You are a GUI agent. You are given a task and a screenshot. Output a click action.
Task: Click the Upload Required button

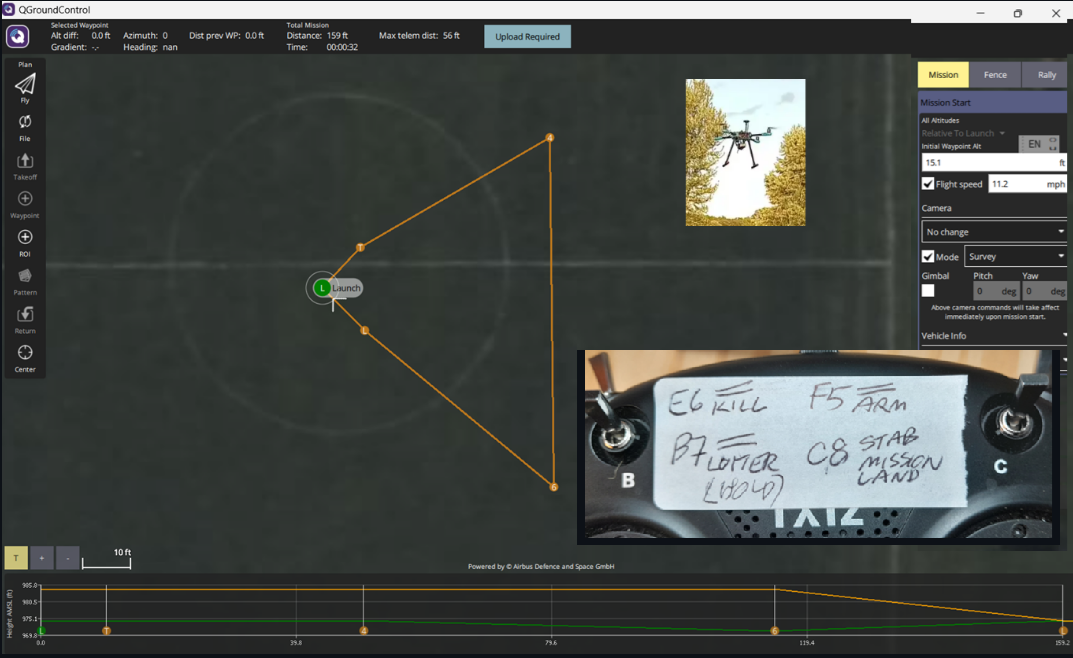(527, 35)
